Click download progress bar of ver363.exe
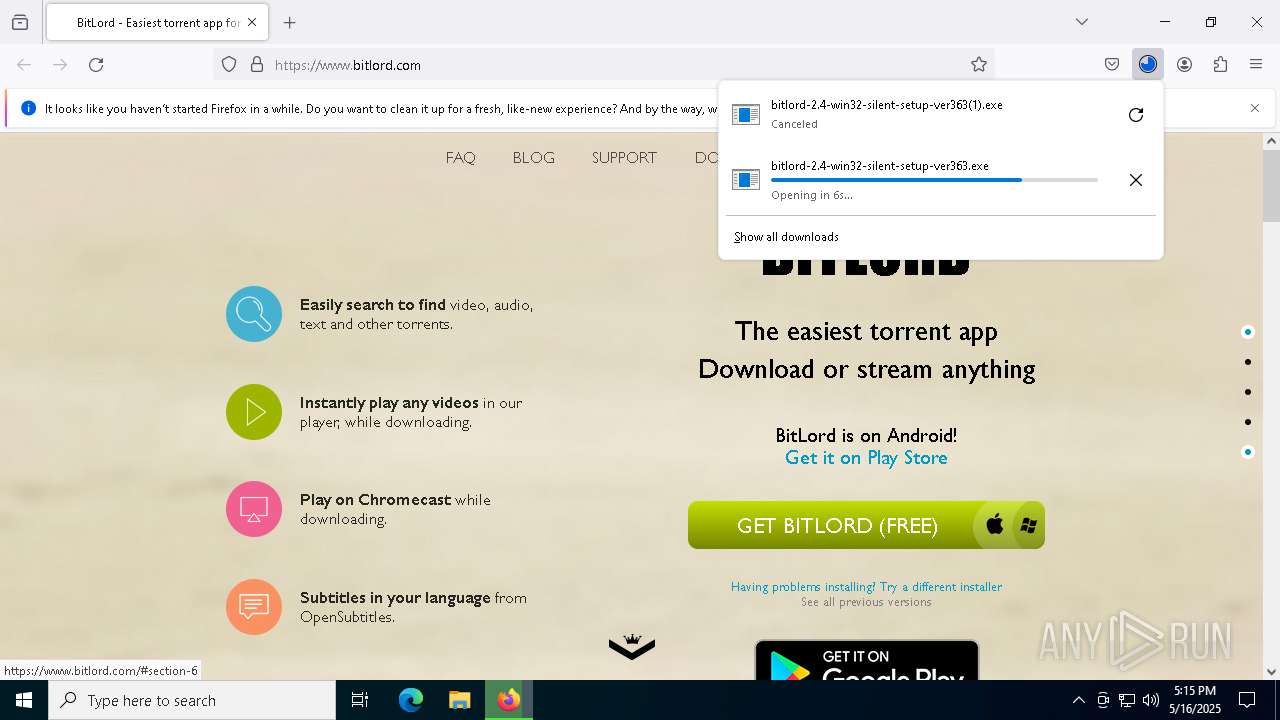Screen dimensions: 1280x720 (934, 180)
